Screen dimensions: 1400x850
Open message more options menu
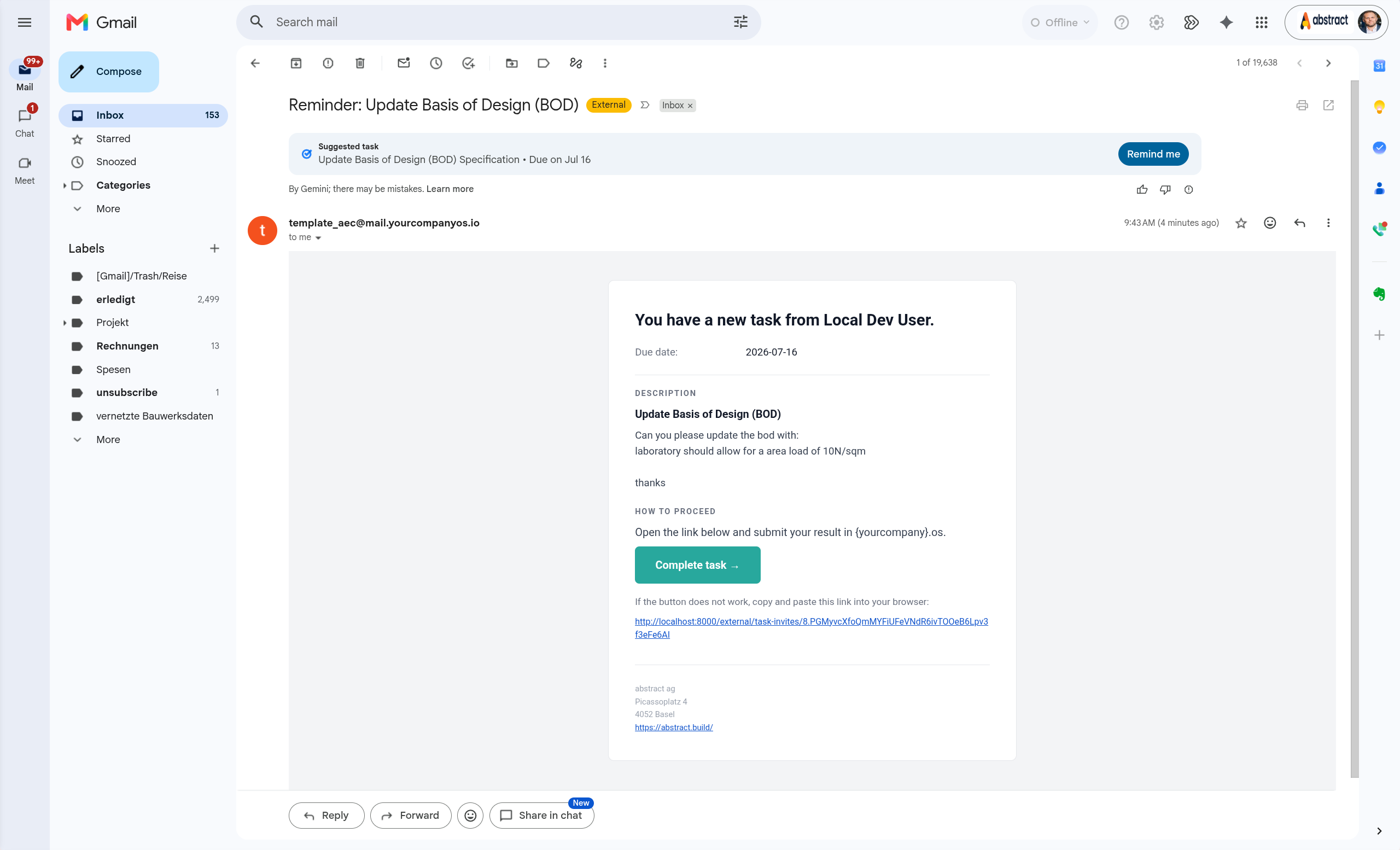click(1328, 223)
